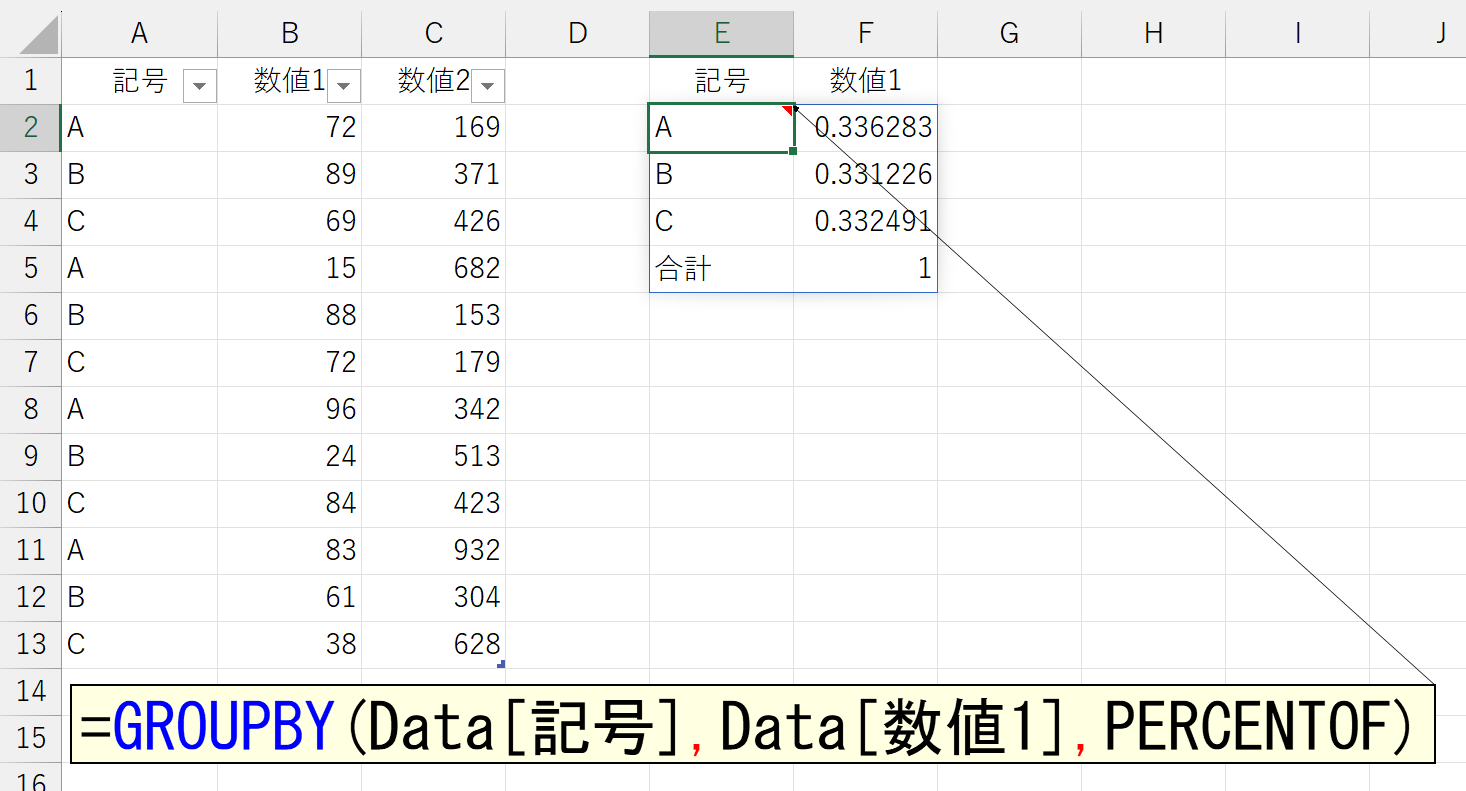This screenshot has width=1466, height=791.
Task: Click cell B12 with value 61
Action: click(x=290, y=598)
